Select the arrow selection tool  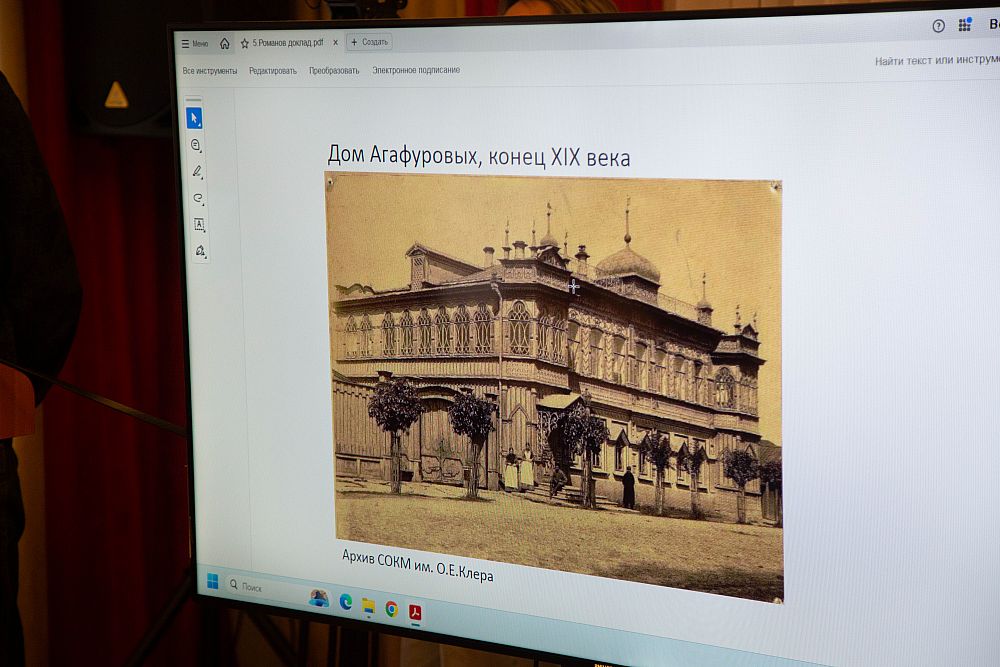click(x=194, y=119)
